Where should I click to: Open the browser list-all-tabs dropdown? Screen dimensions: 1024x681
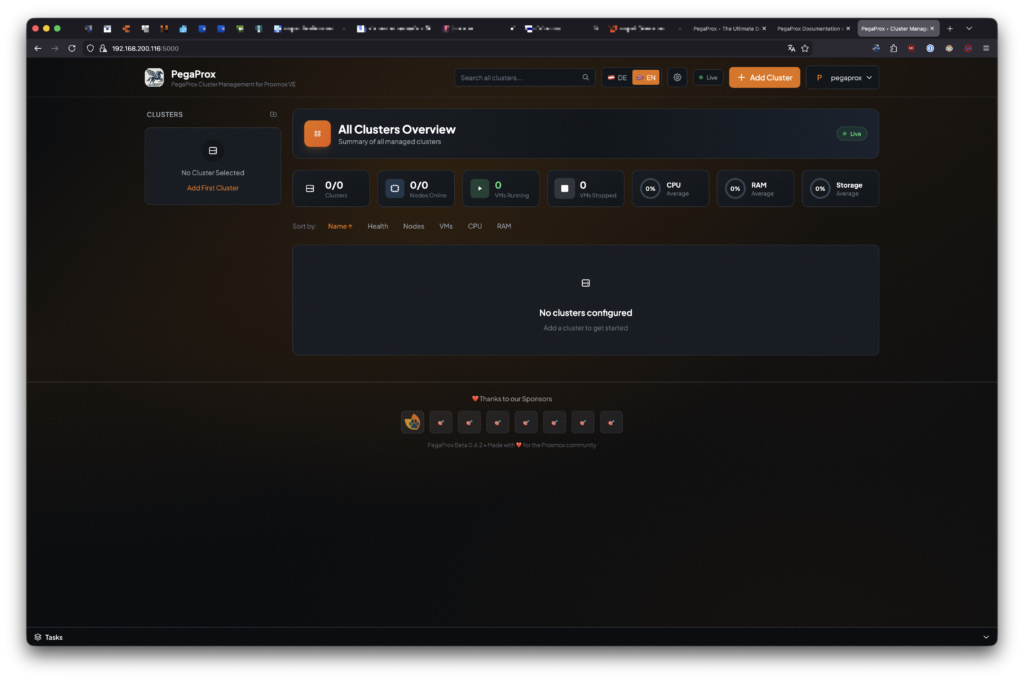(x=968, y=28)
